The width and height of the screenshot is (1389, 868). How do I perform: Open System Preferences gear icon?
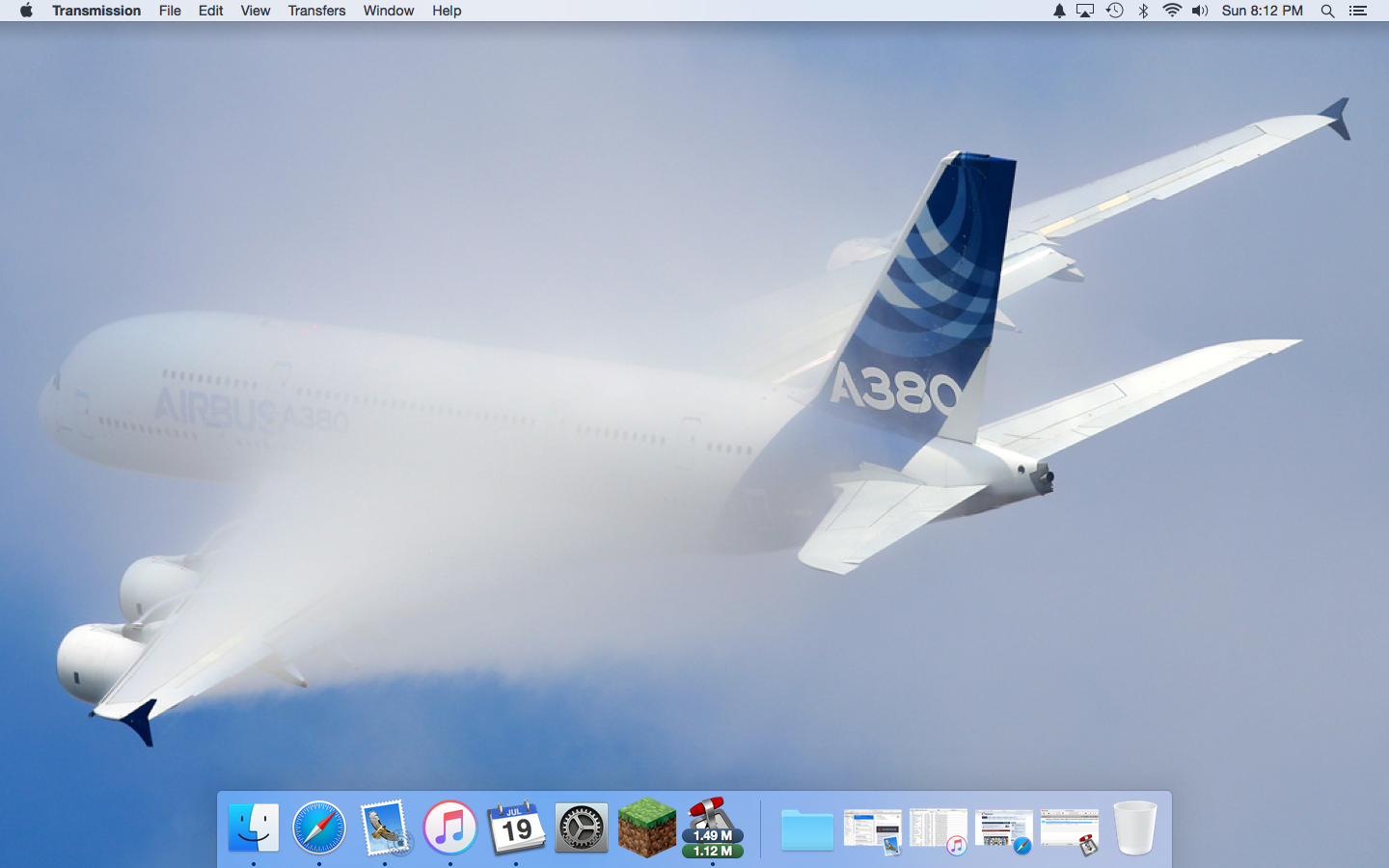[x=582, y=827]
